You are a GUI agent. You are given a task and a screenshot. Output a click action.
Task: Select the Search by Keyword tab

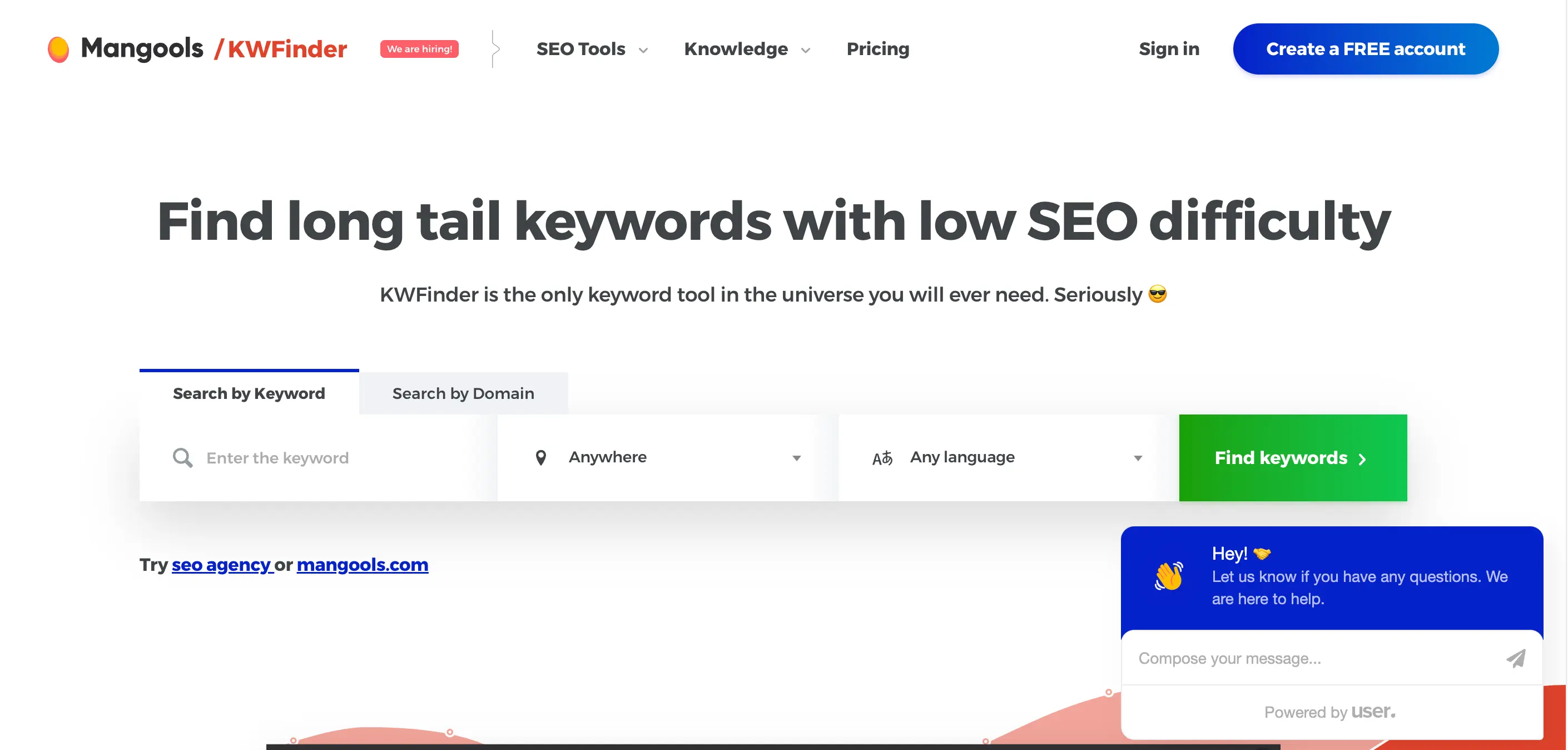pyautogui.click(x=248, y=391)
